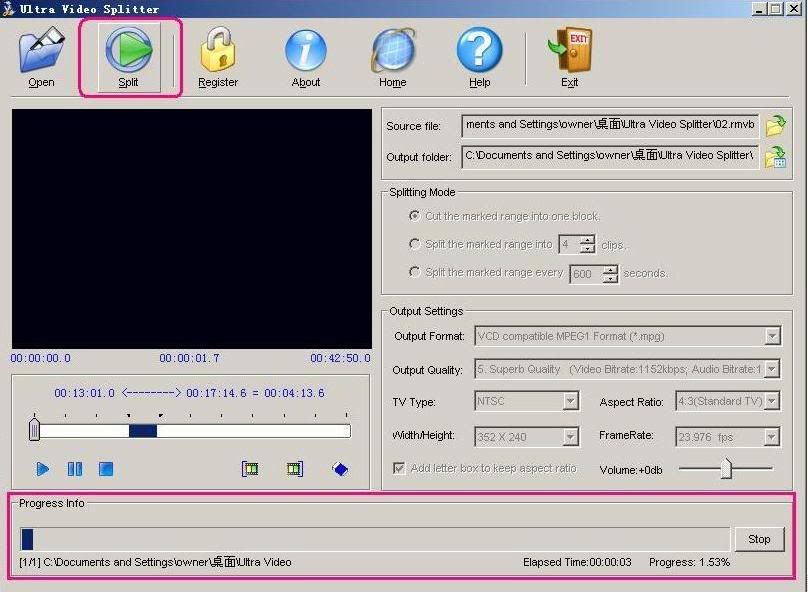Click the Exit door icon
The width and height of the screenshot is (808, 592).
pyautogui.click(x=570, y=57)
